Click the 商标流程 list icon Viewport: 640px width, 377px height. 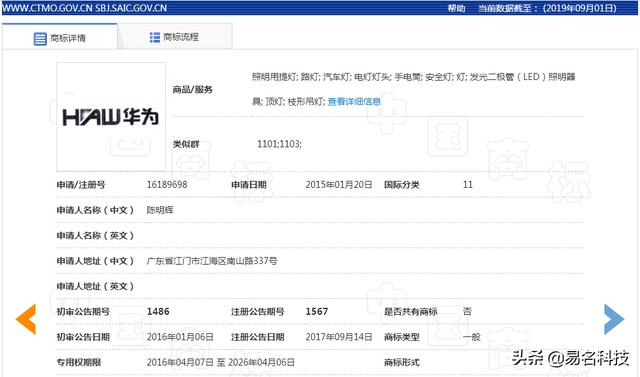click(x=155, y=38)
